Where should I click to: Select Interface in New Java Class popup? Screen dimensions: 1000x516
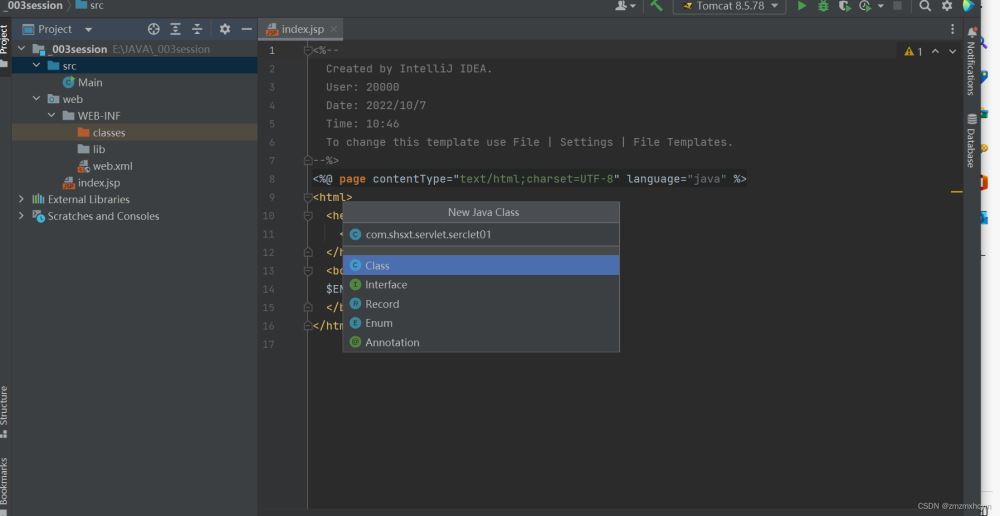(386, 285)
